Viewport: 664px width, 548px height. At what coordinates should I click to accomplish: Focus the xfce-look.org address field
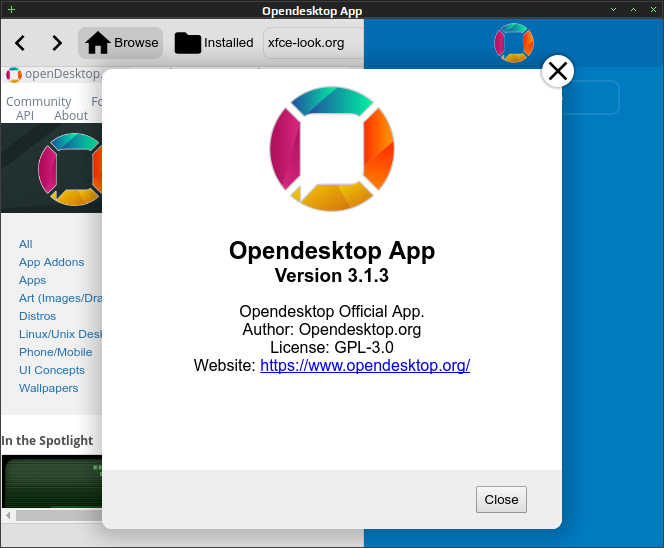coord(313,43)
